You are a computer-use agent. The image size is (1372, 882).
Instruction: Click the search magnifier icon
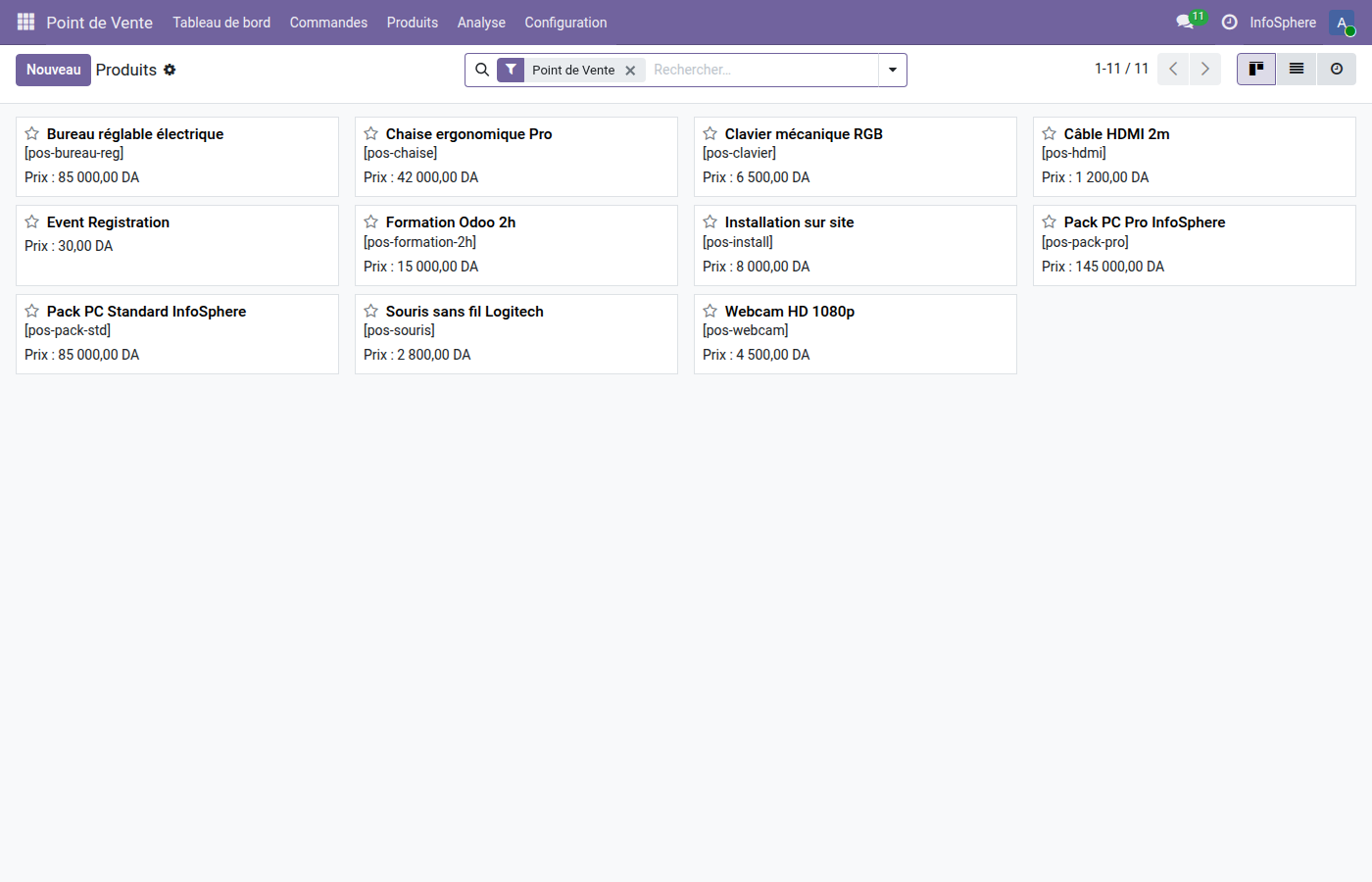coord(482,70)
